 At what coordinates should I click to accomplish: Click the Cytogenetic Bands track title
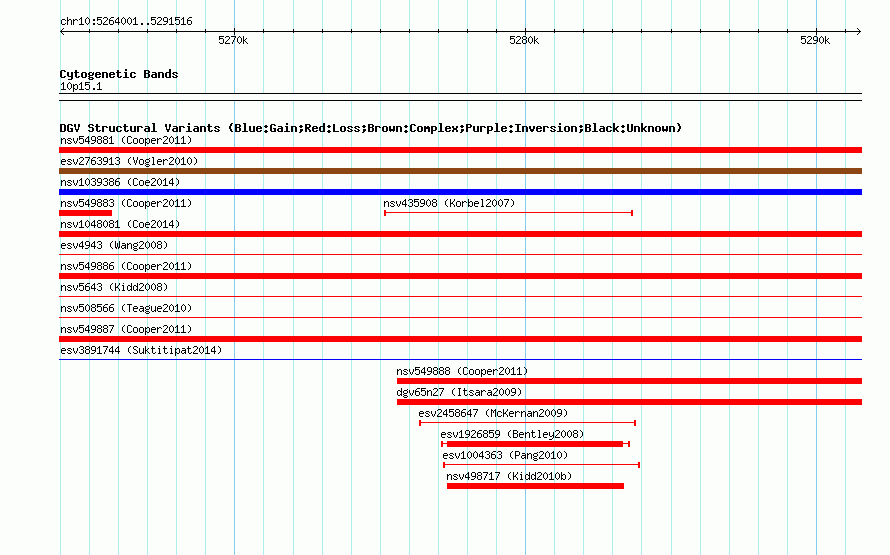(x=119, y=74)
